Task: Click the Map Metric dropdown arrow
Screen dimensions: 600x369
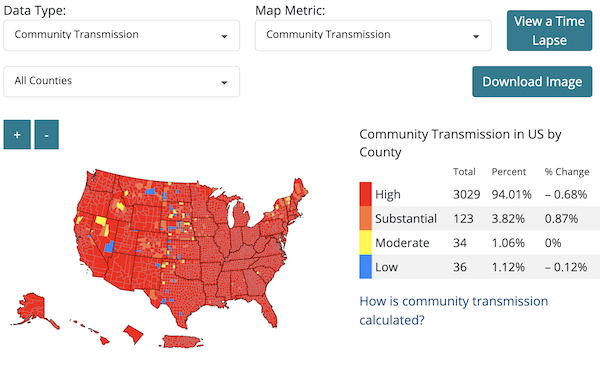Action: pos(476,36)
